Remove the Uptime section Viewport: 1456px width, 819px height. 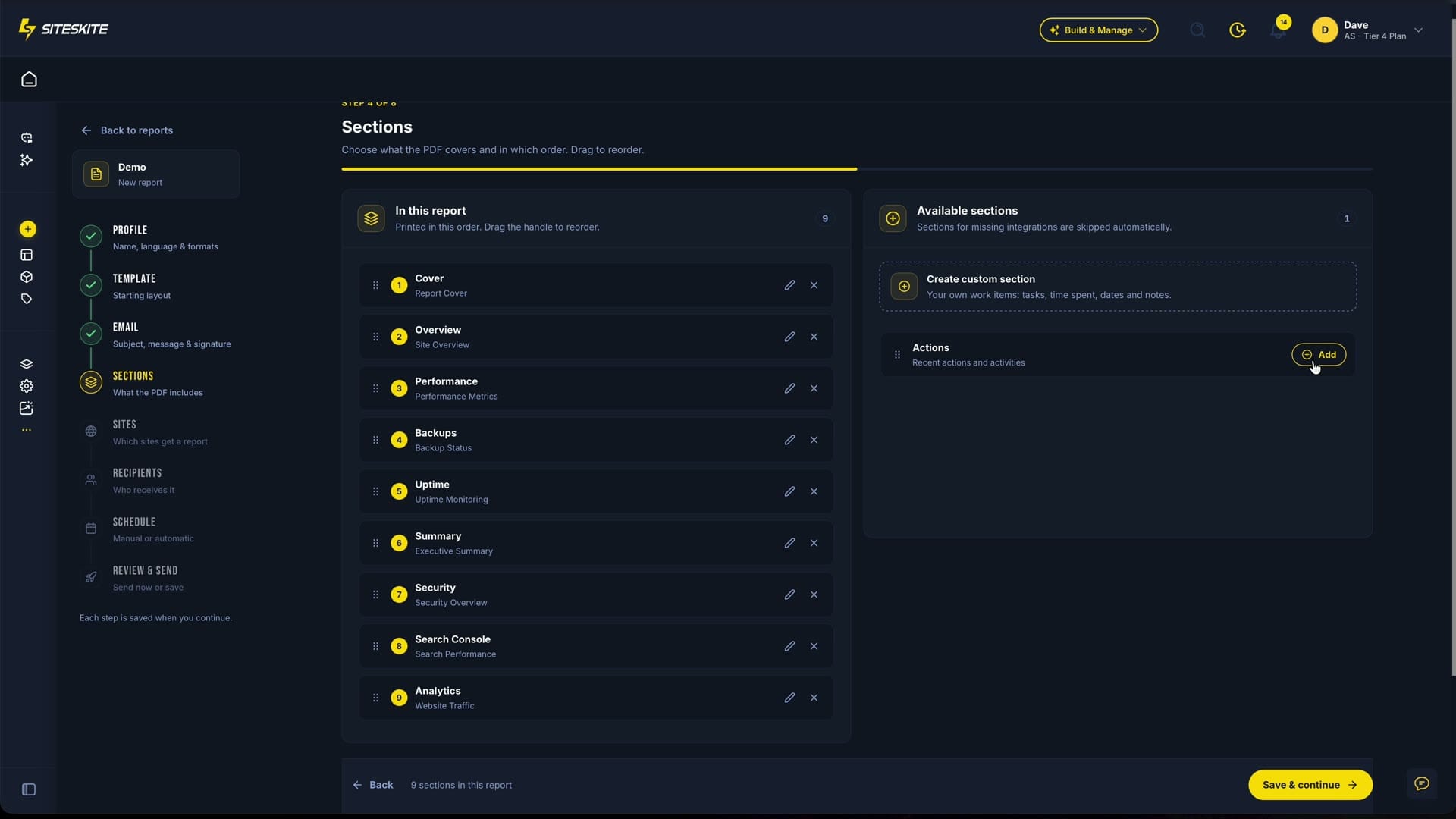click(814, 491)
